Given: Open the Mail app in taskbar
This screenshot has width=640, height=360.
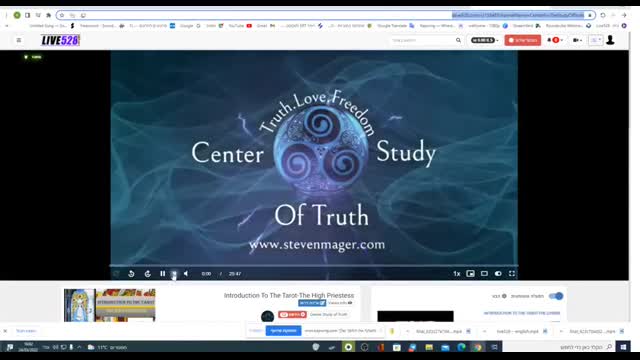Looking at the screenshot, I should [x=445, y=347].
